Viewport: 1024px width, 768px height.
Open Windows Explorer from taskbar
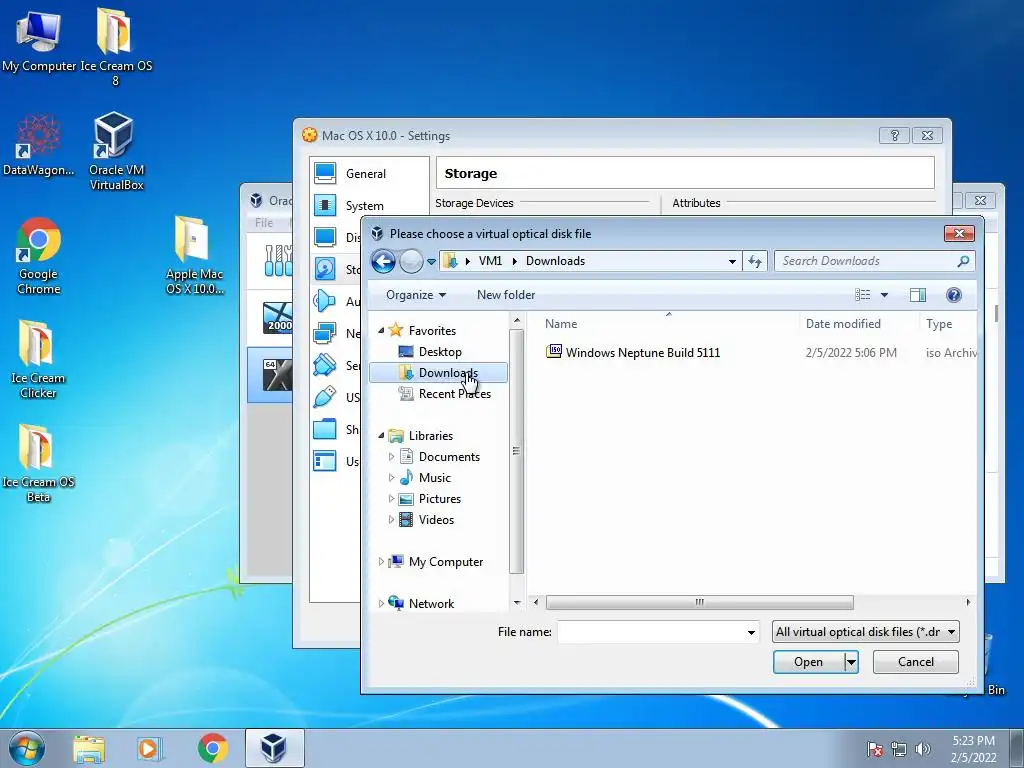click(89, 748)
